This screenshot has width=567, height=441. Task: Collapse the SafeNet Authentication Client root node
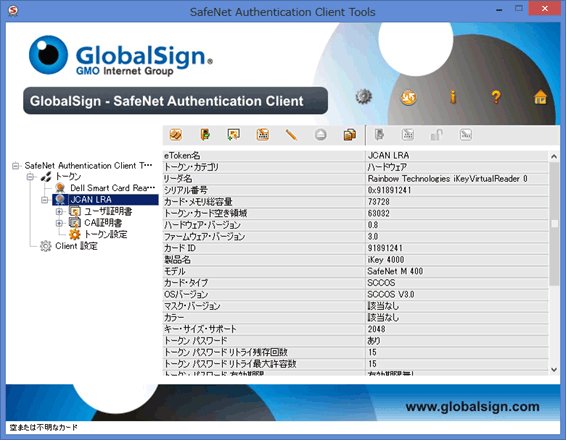pos(16,166)
